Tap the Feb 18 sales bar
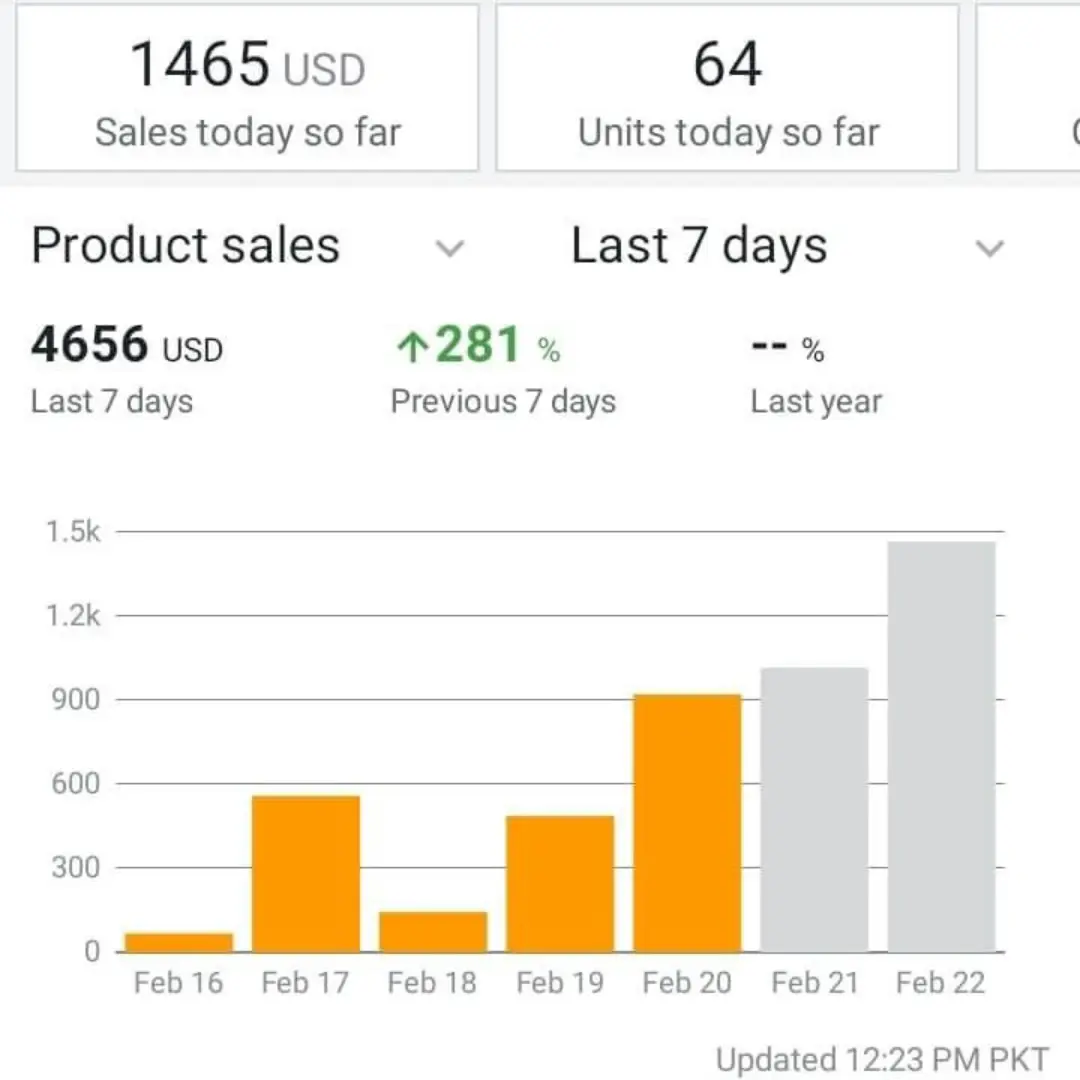This screenshot has width=1080, height=1080. (433, 932)
